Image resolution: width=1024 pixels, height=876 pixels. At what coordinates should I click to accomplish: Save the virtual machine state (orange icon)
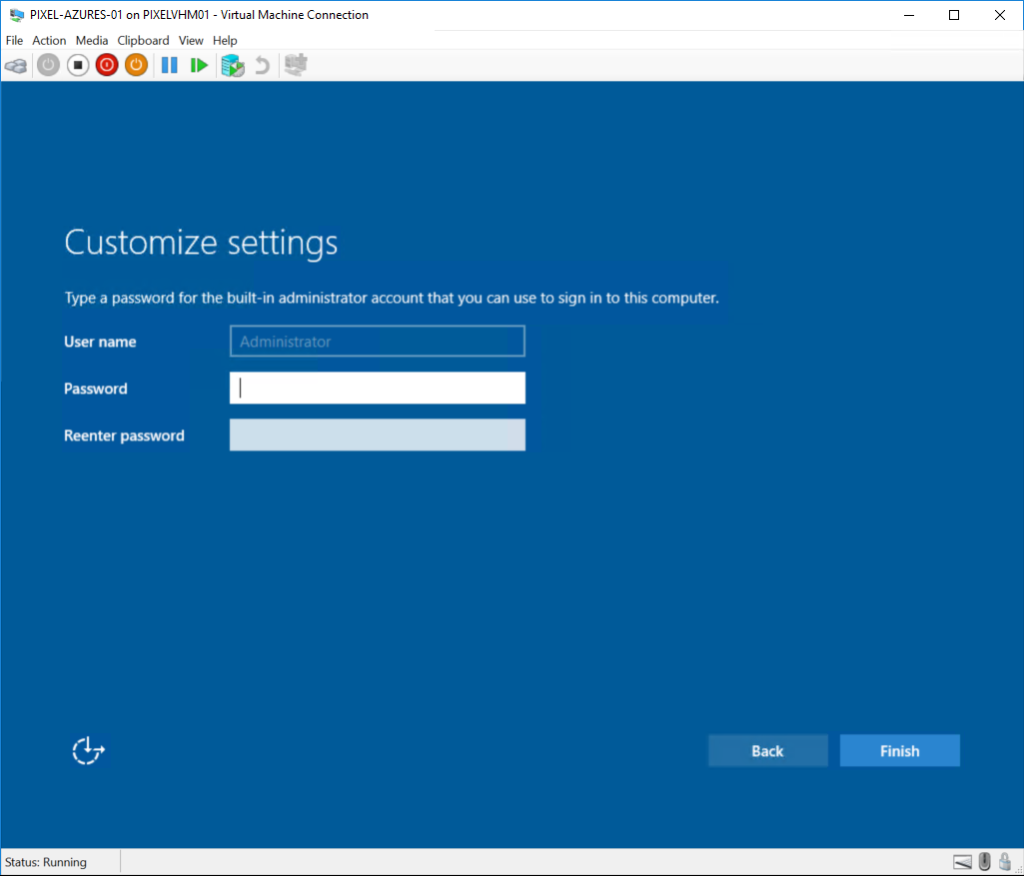(135, 65)
